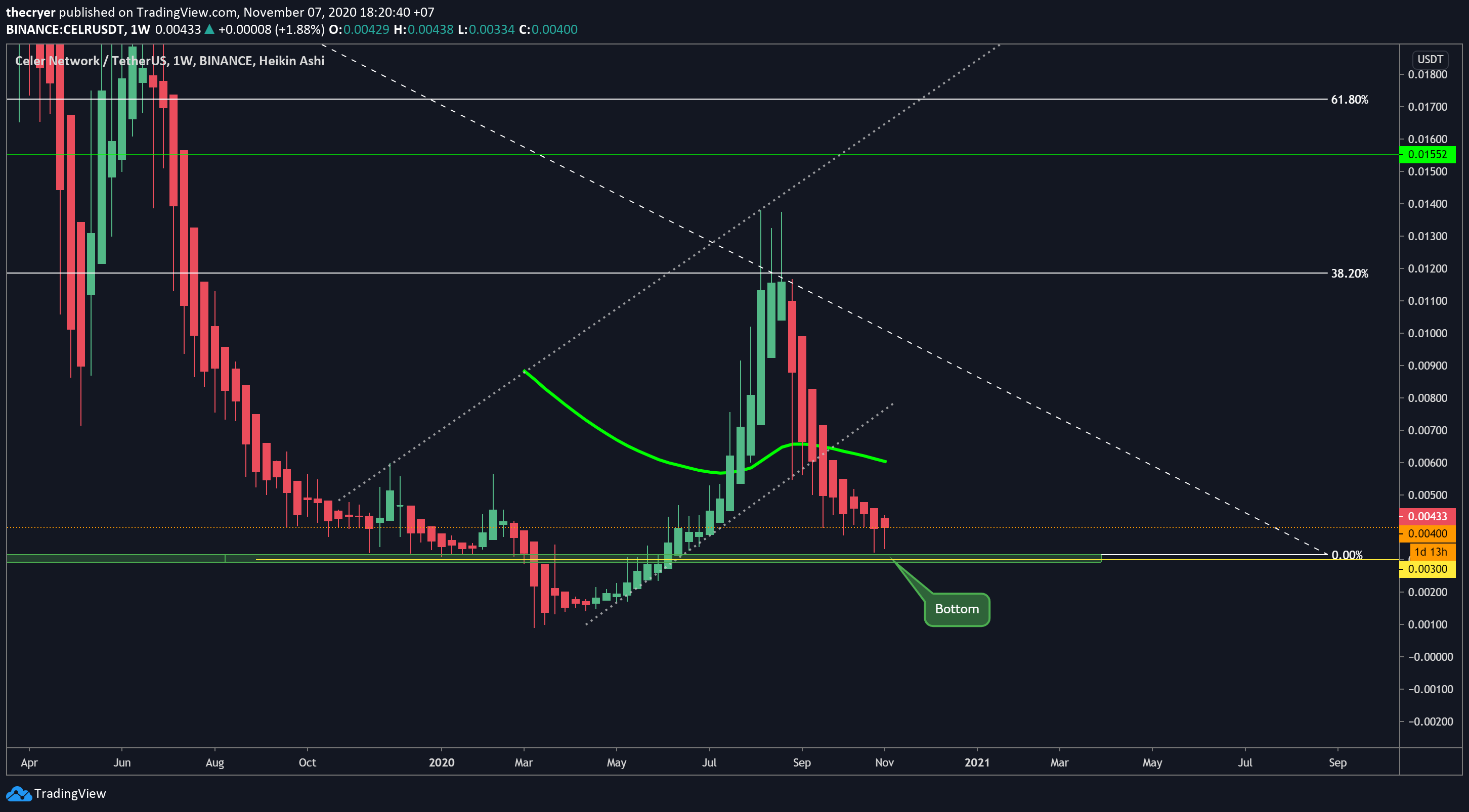Click the red 0.00433 current price label
The height and width of the screenshot is (812, 1469).
(x=1428, y=516)
